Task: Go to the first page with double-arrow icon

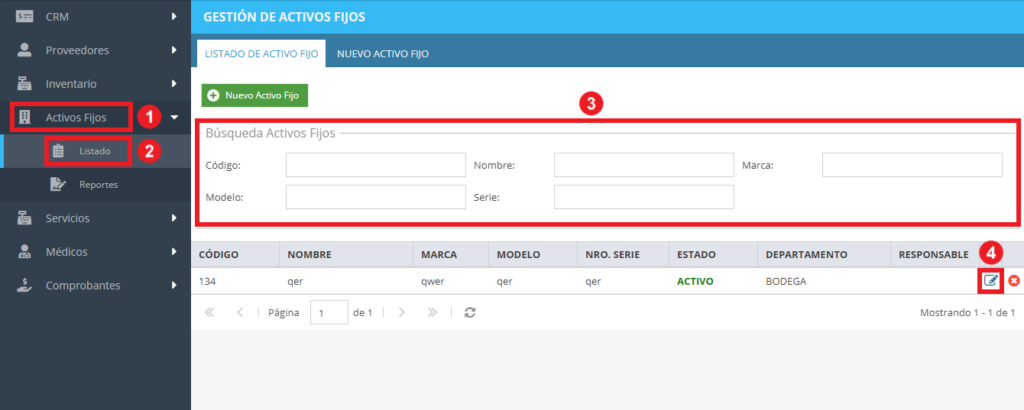Action: (x=210, y=313)
